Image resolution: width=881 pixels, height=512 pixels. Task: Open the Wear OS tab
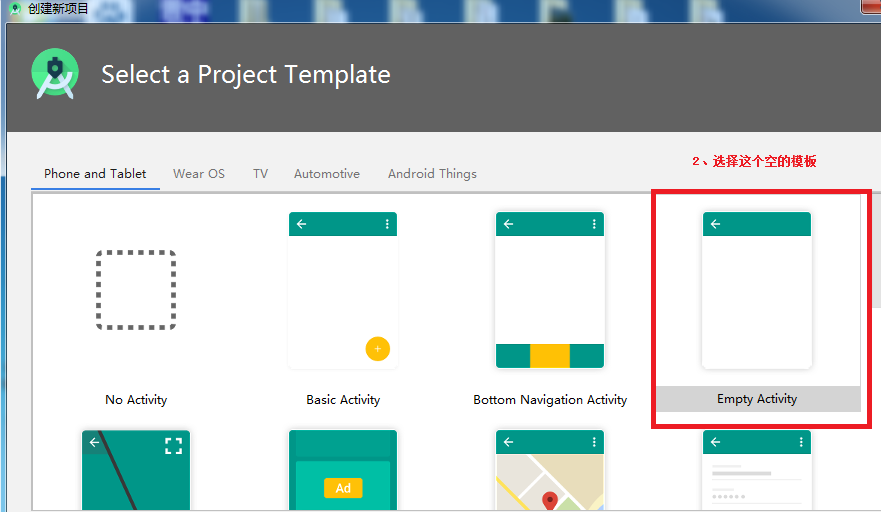199,174
